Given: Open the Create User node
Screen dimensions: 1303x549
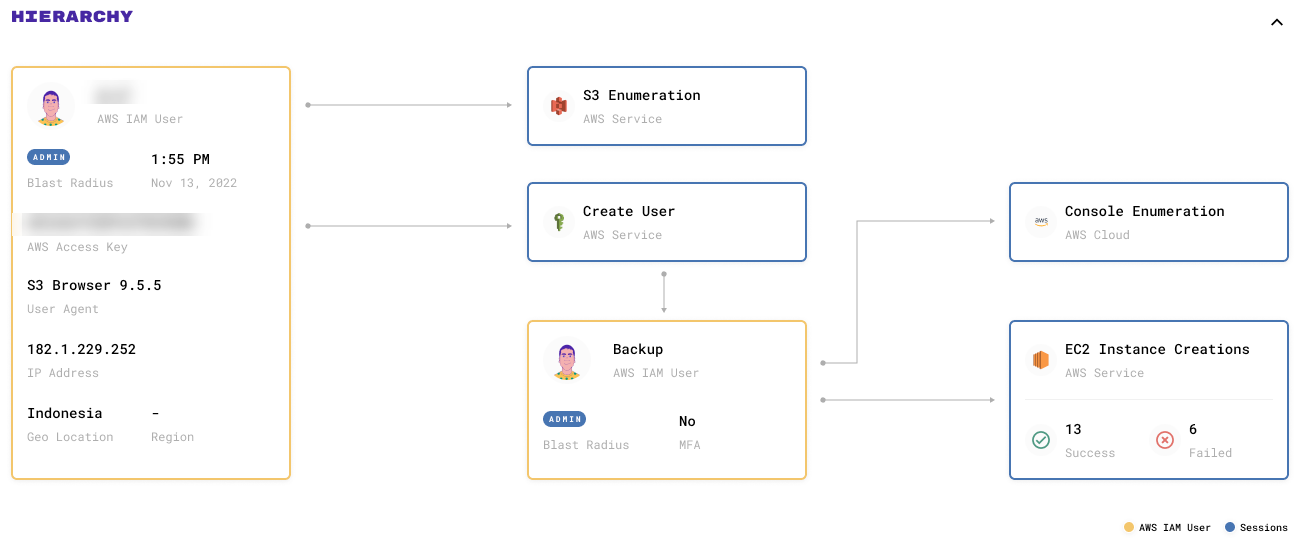Looking at the screenshot, I should pos(667,222).
